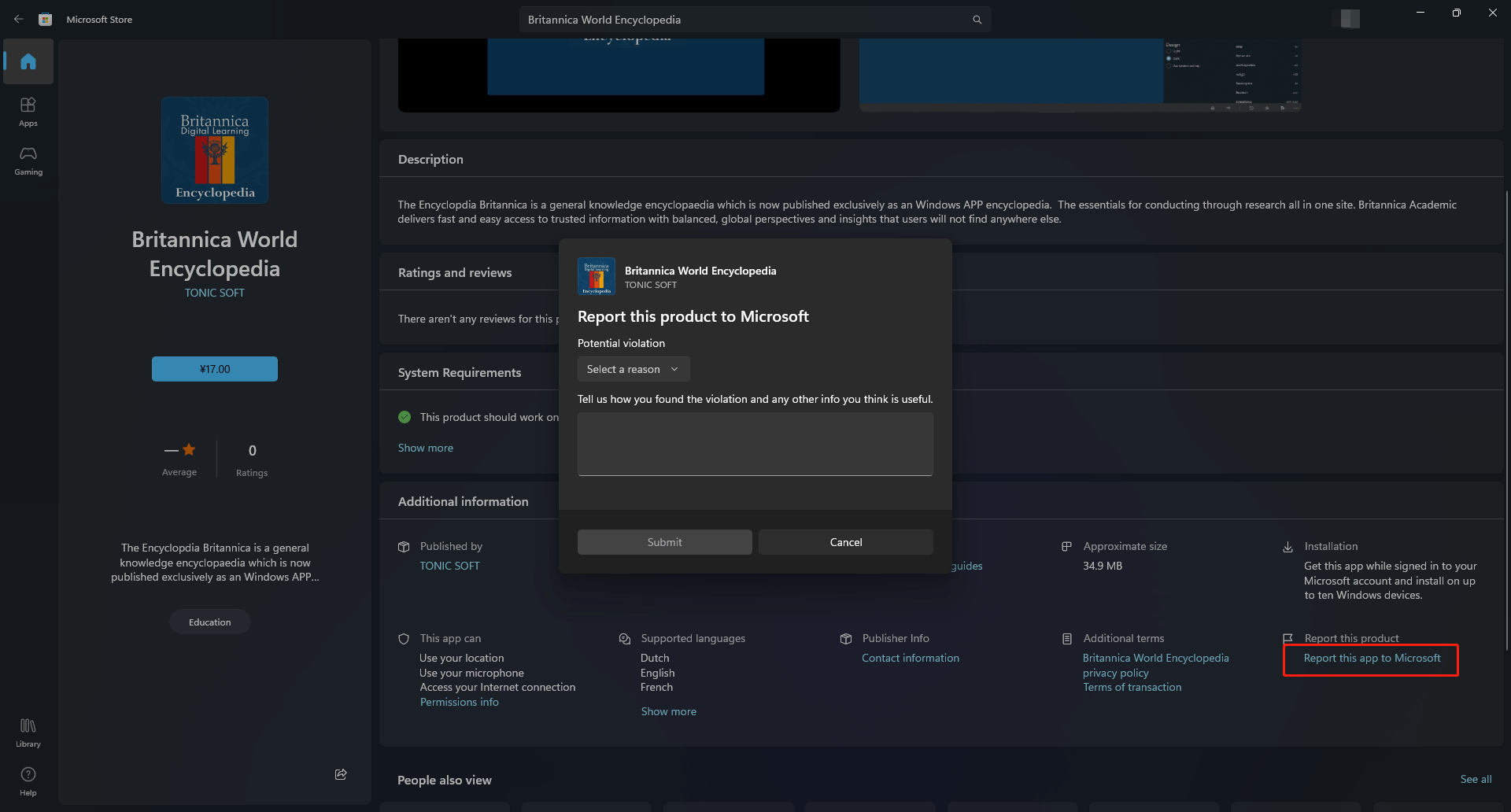Click the Britannica app logo in left panel
This screenshot has width=1511, height=812.
pyautogui.click(x=215, y=150)
